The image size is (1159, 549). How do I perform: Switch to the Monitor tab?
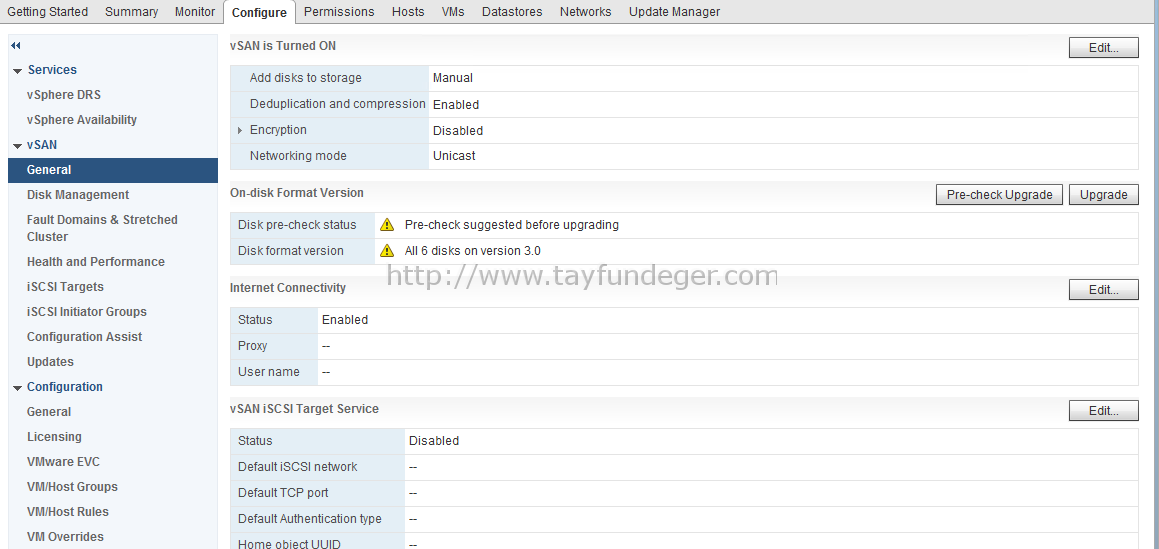pos(195,12)
